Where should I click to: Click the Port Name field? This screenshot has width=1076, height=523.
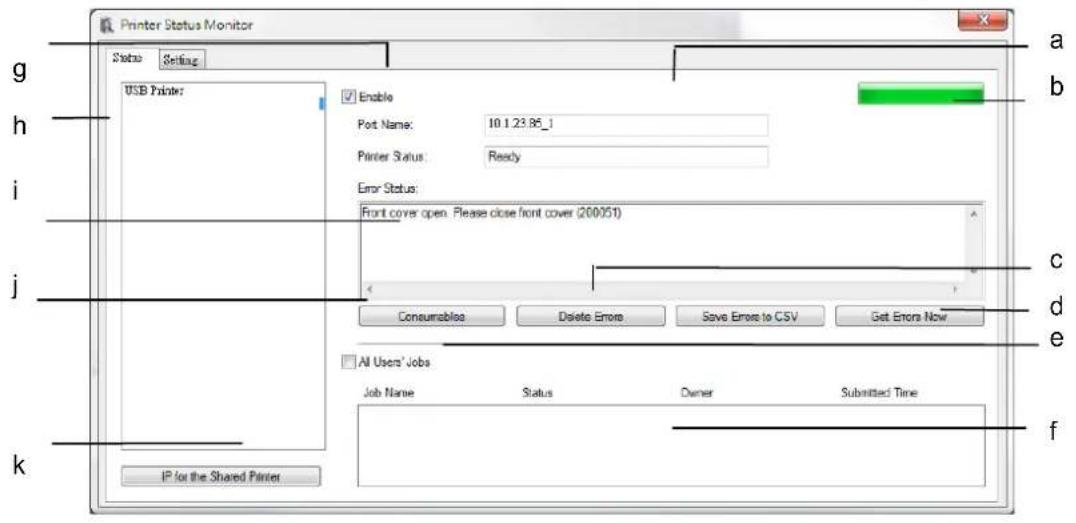pos(626,125)
